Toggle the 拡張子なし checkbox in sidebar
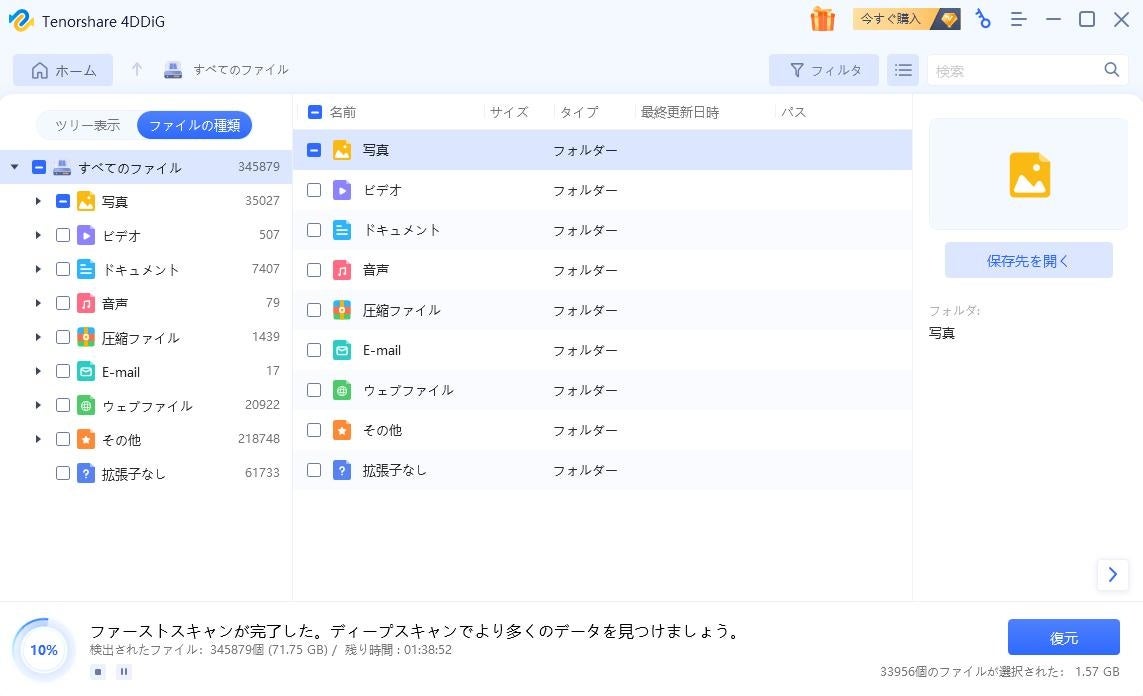The width and height of the screenshot is (1143, 696). [63, 474]
